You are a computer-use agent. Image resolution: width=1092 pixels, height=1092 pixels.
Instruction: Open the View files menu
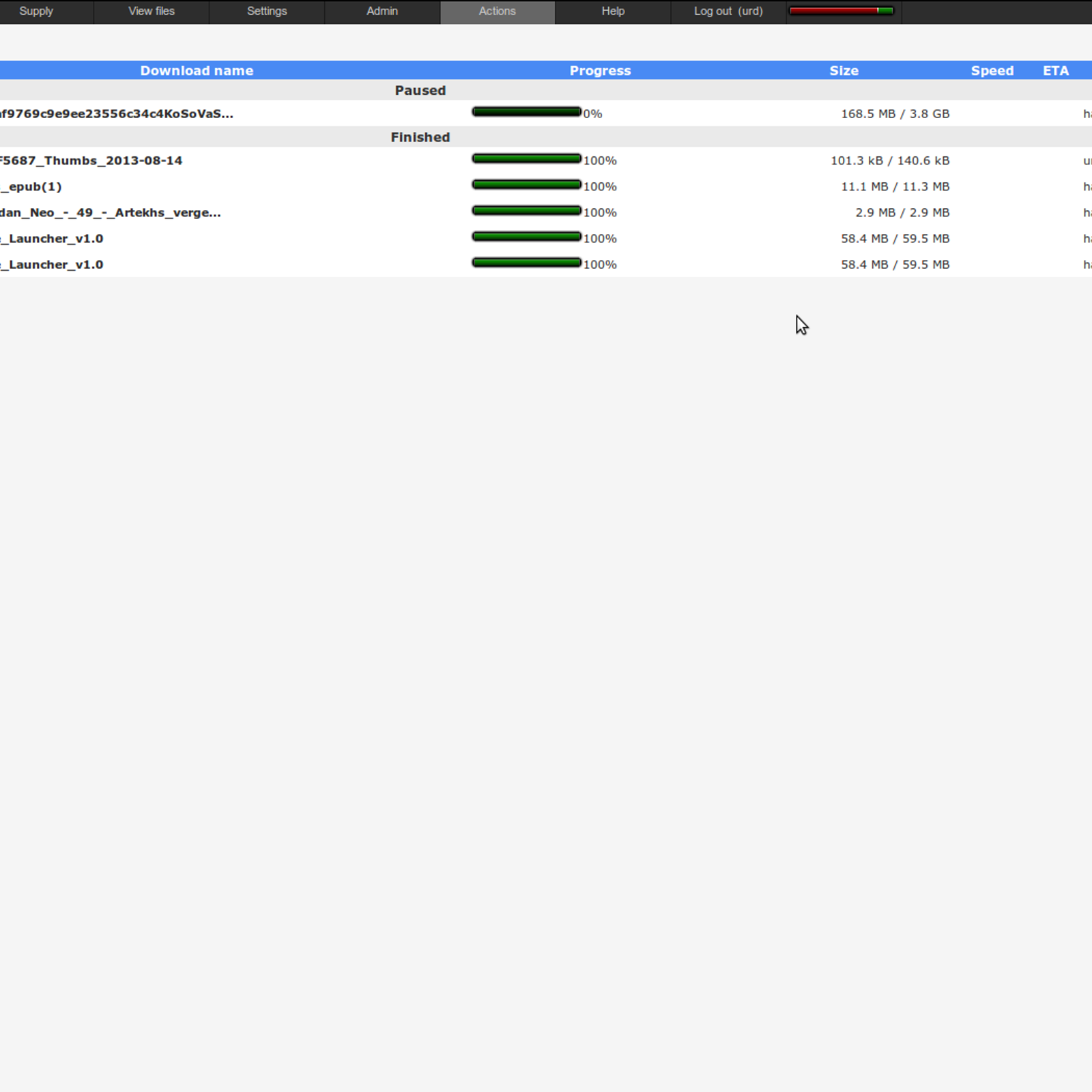click(x=152, y=12)
